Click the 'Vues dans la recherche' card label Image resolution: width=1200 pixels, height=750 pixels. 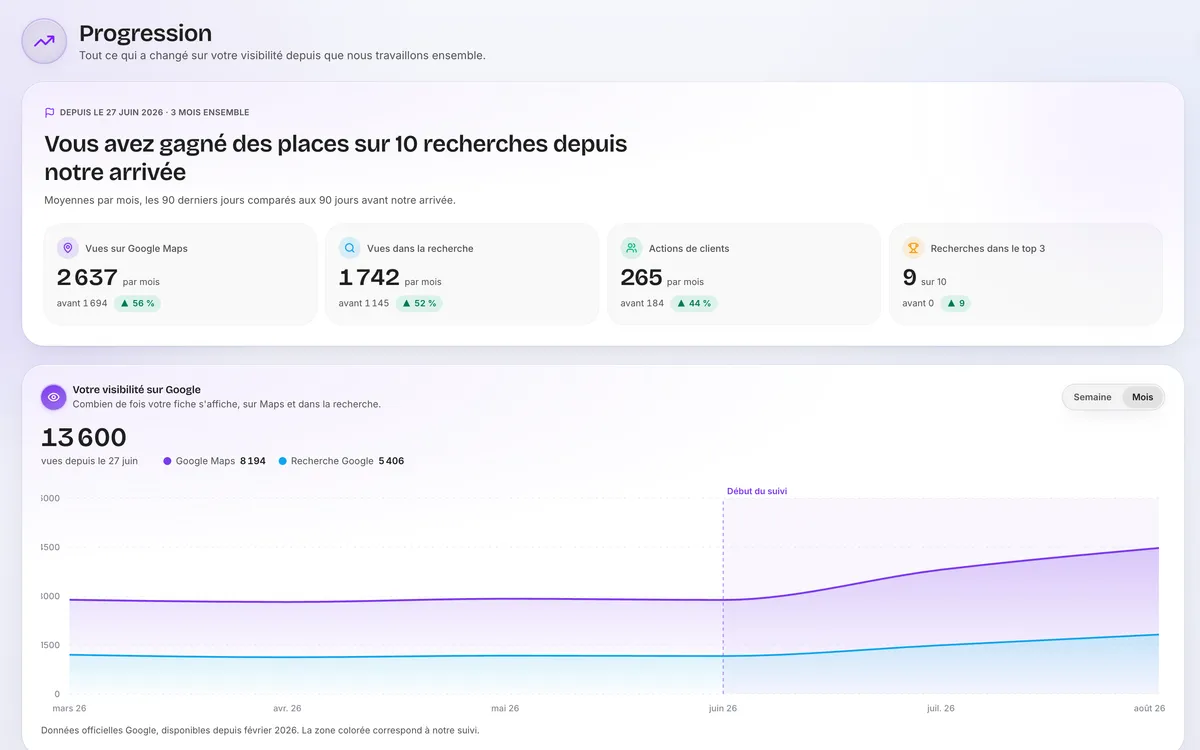pyautogui.click(x=420, y=248)
